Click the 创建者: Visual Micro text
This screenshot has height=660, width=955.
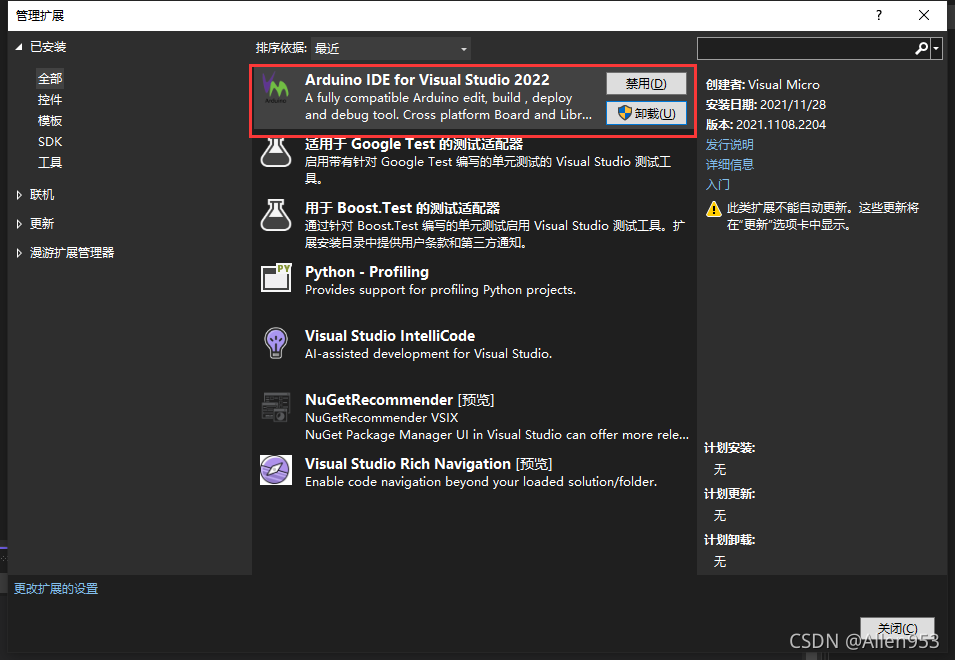click(x=763, y=85)
